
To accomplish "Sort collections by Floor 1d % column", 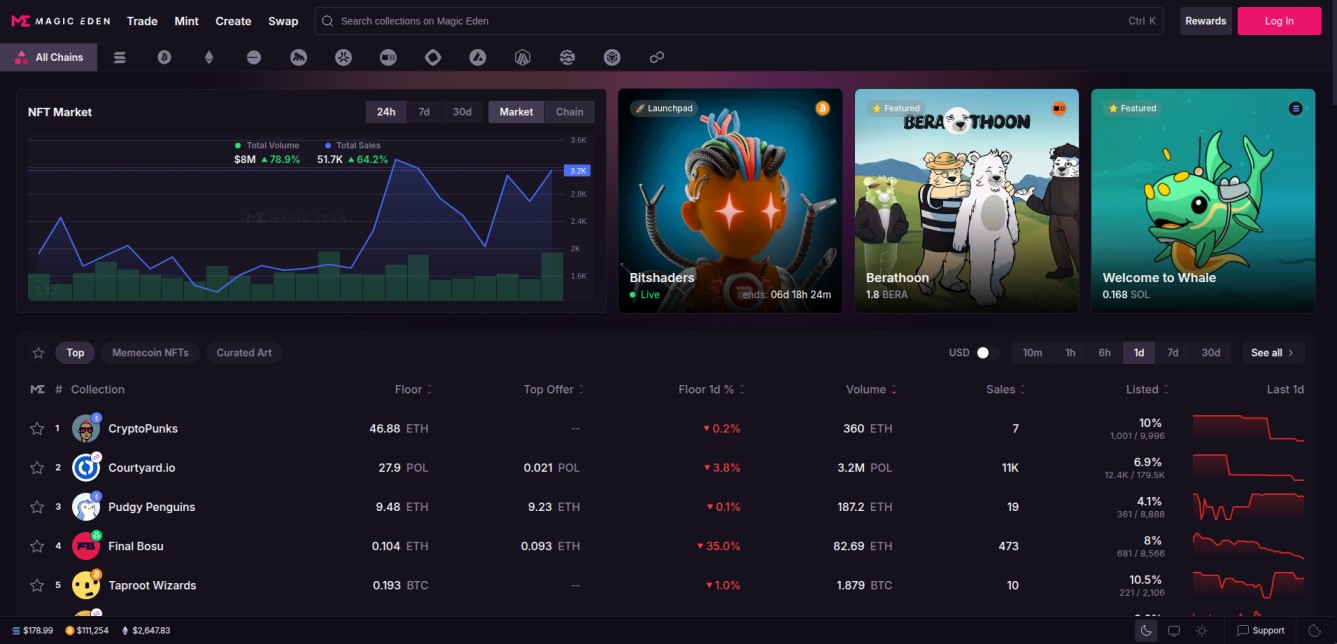I will [711, 389].
